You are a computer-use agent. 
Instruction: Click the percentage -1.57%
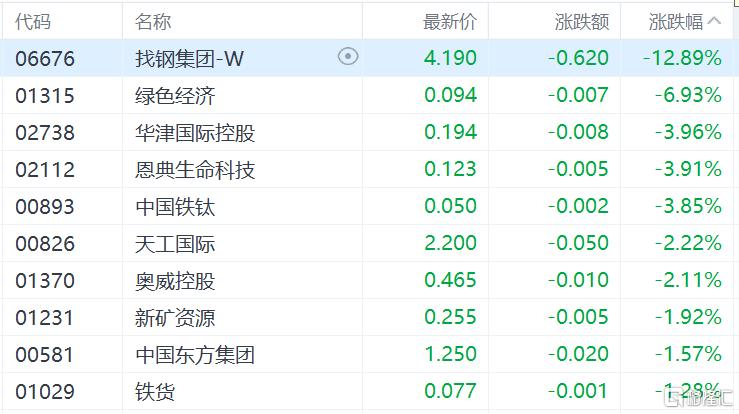pos(689,354)
